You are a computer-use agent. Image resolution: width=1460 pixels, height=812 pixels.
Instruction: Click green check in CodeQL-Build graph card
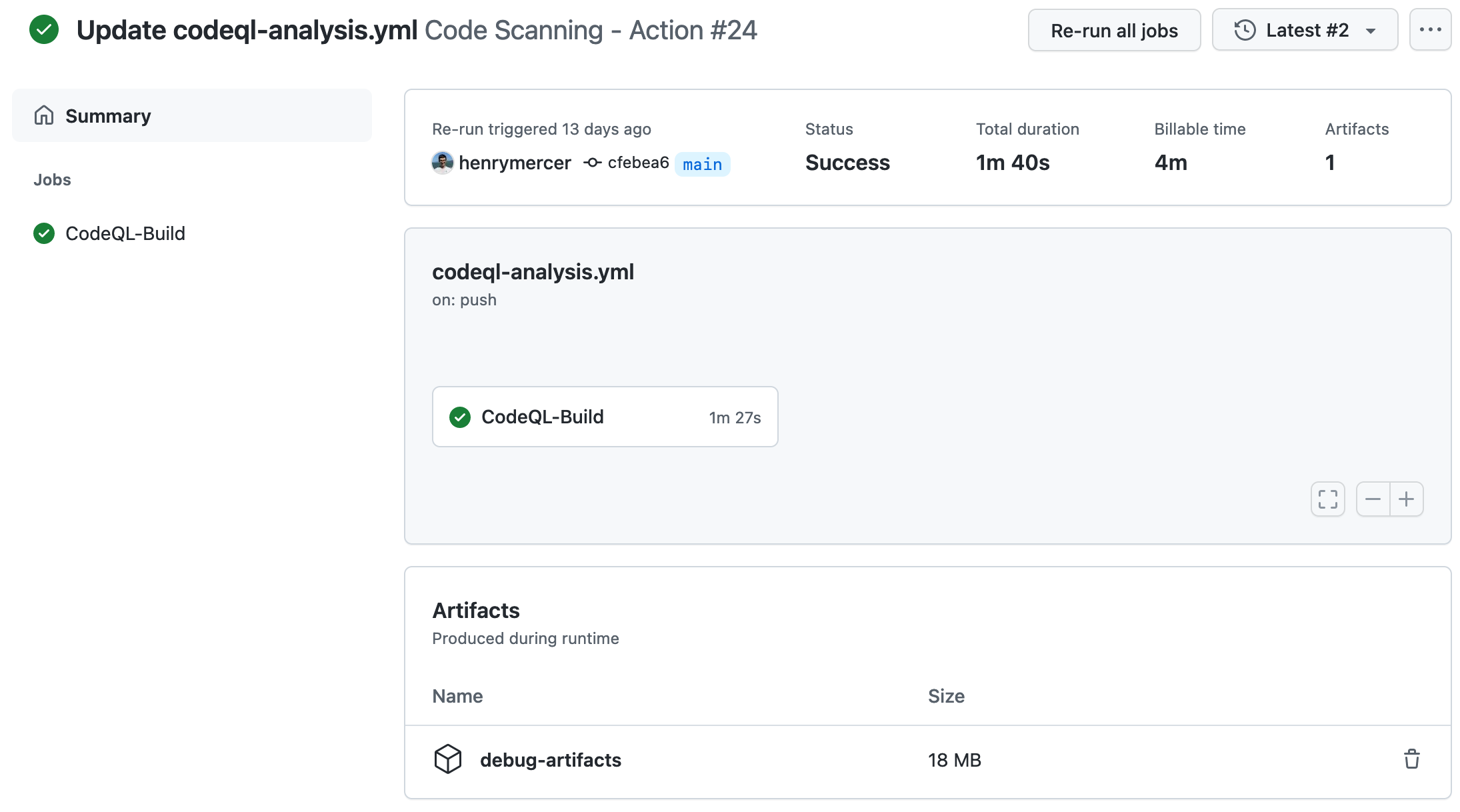[x=460, y=417]
